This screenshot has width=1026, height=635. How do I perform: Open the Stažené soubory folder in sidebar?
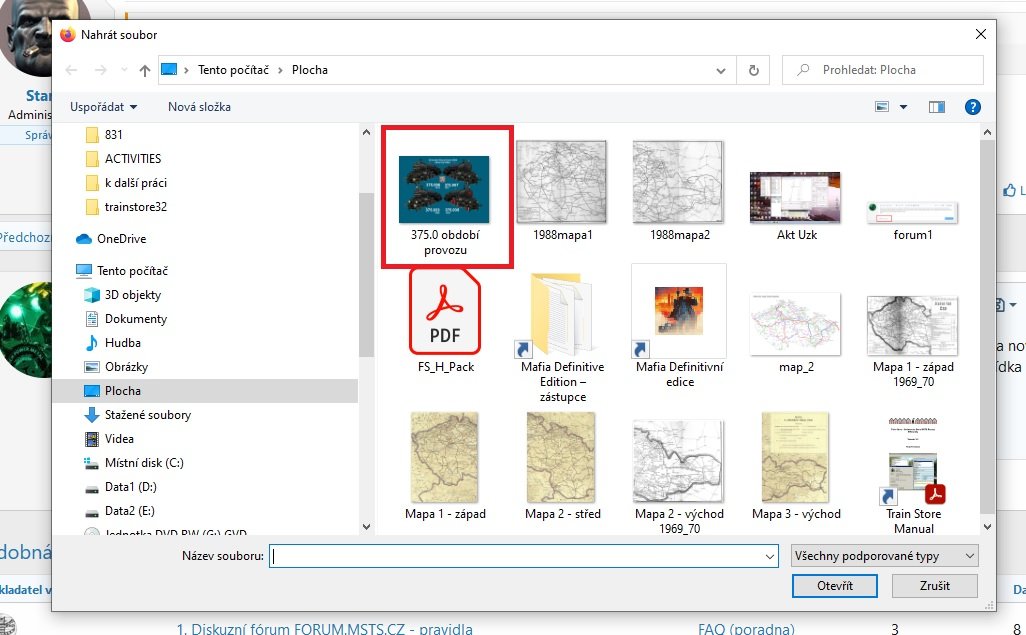click(x=147, y=415)
